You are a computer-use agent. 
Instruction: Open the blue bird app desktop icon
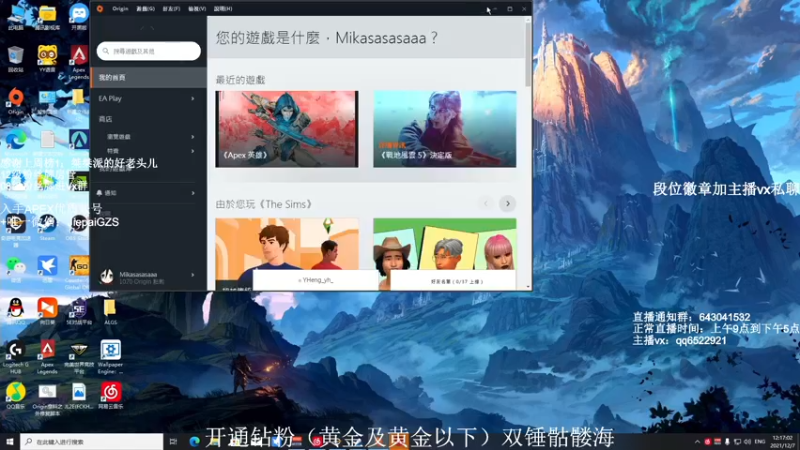click(47, 268)
